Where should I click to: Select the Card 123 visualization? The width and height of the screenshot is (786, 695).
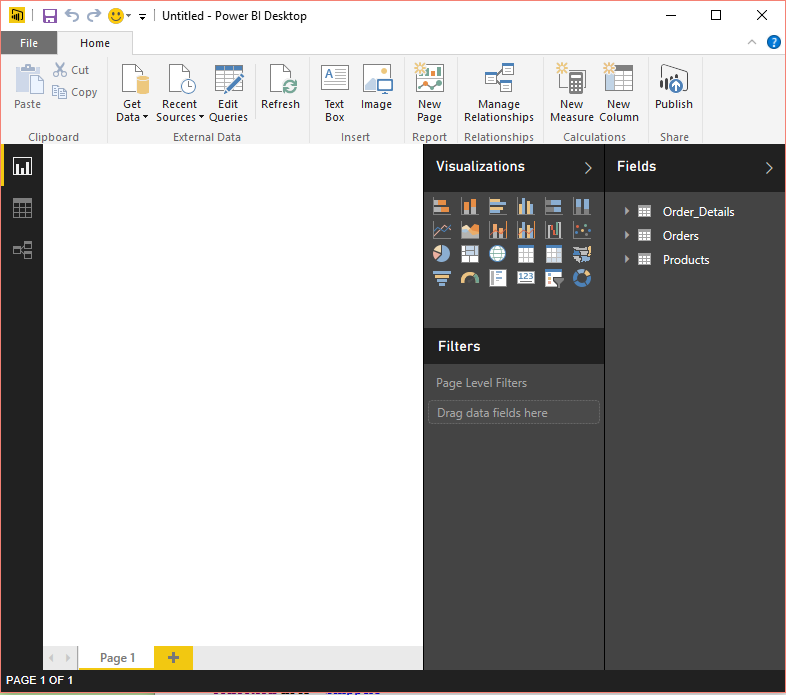click(x=525, y=278)
